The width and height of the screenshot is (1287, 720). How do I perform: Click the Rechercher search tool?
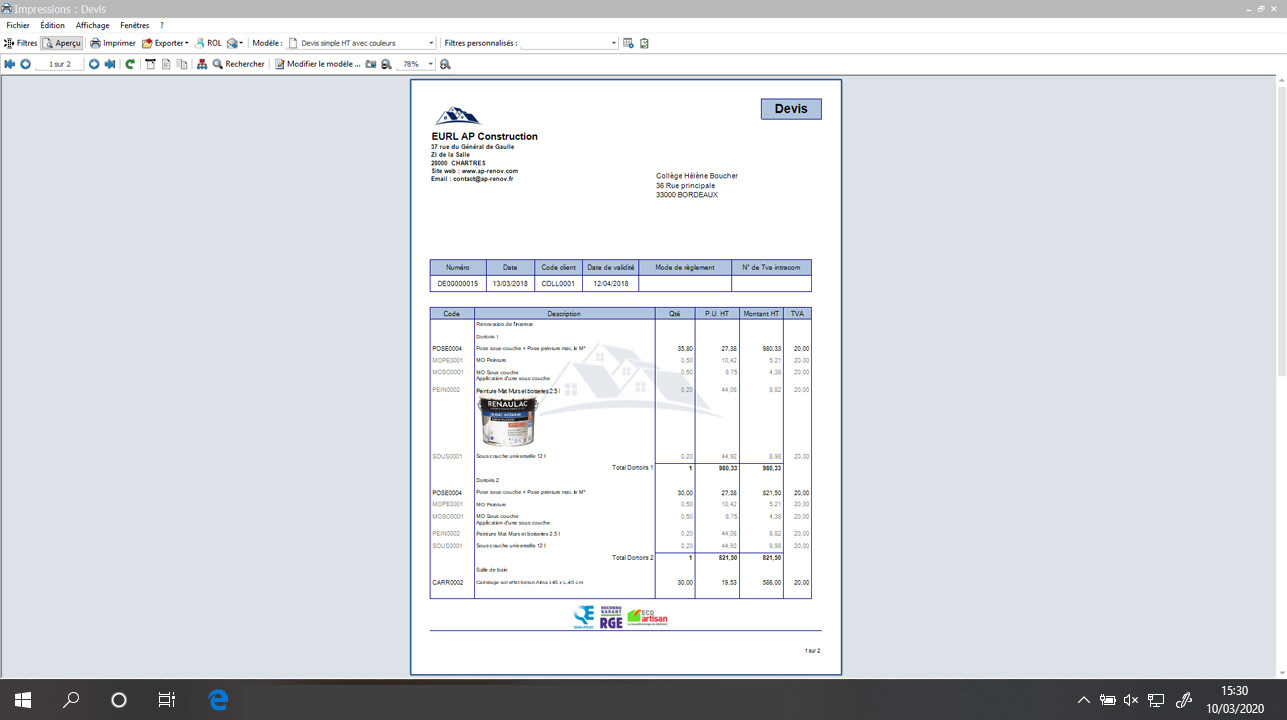click(x=238, y=64)
